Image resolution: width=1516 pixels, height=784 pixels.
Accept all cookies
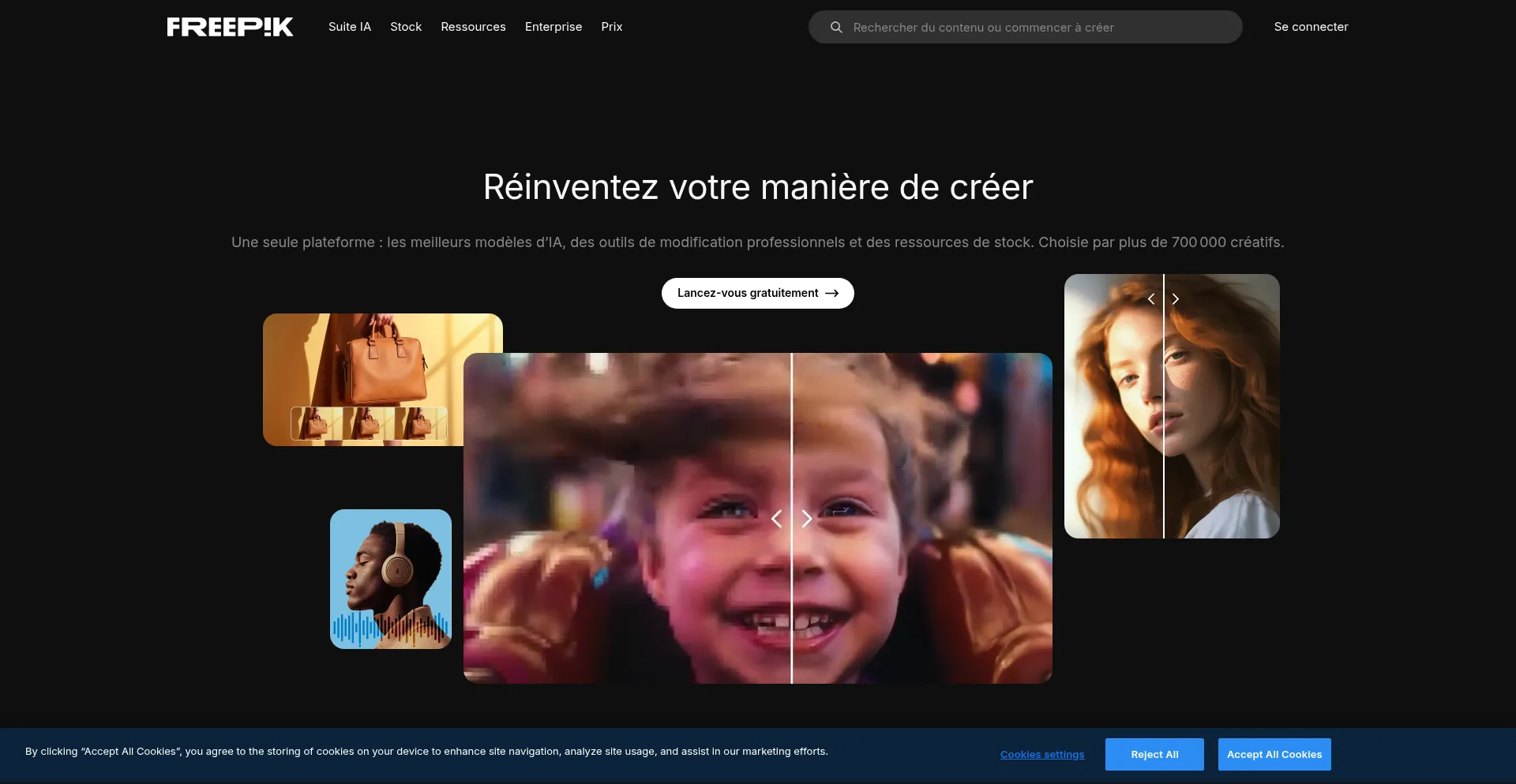click(x=1274, y=755)
